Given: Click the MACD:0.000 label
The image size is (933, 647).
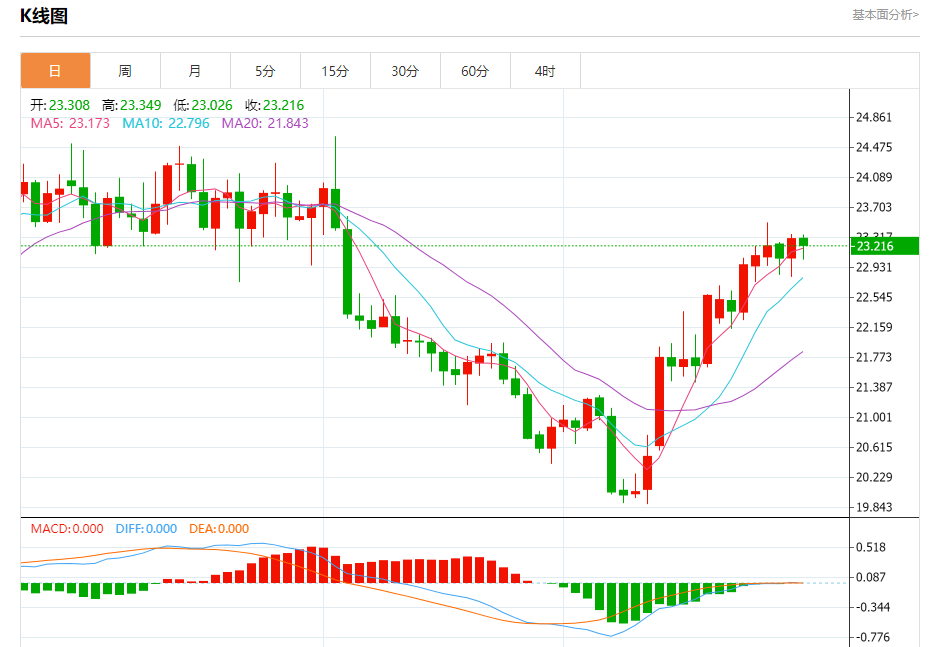Looking at the screenshot, I should [x=67, y=529].
